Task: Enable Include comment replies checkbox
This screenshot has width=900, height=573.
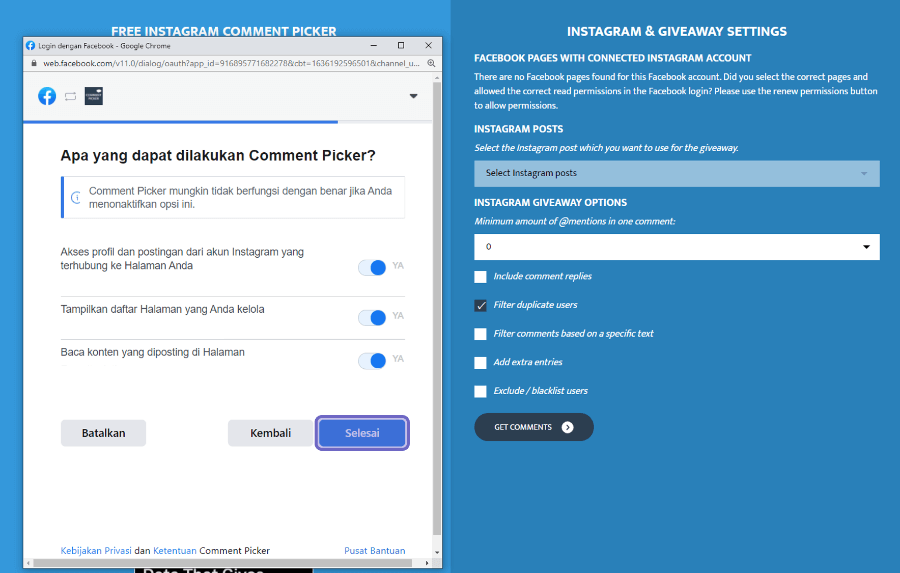Action: pyautogui.click(x=480, y=277)
